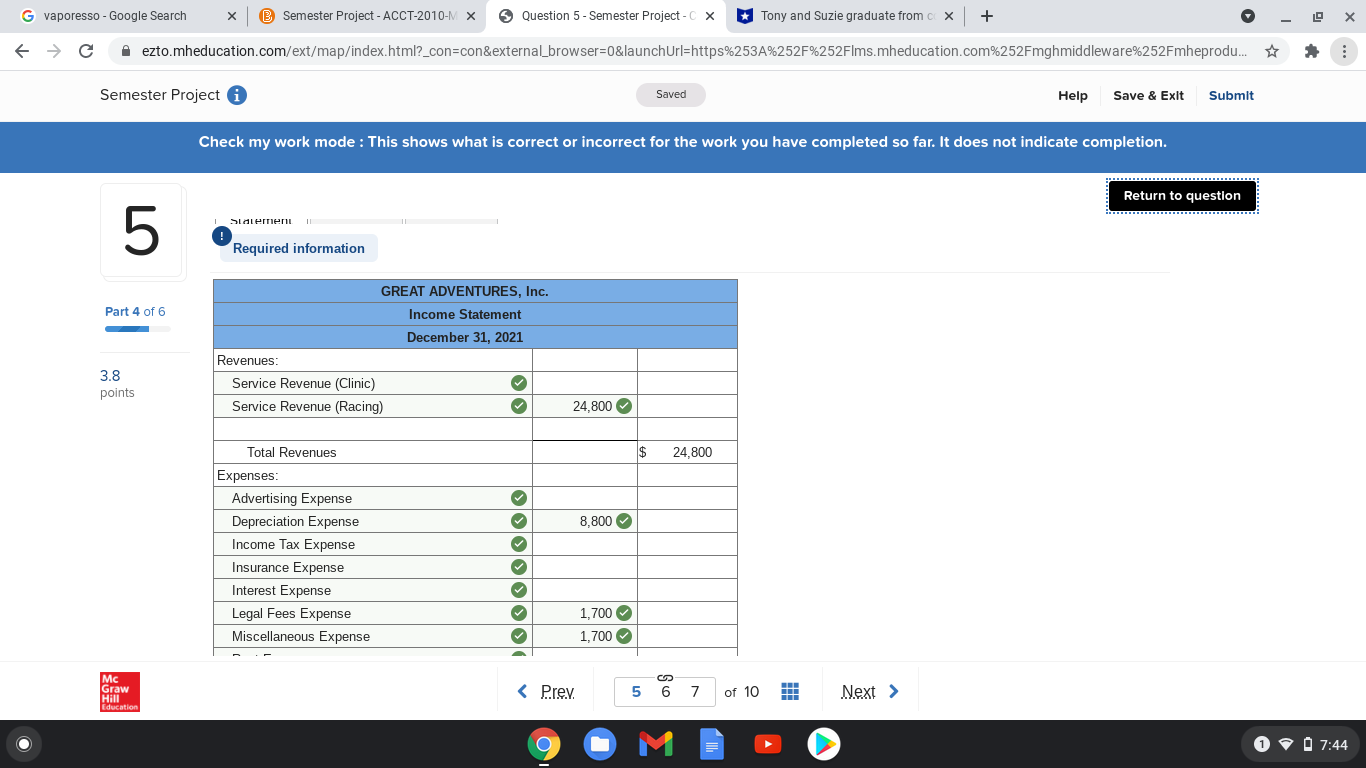This screenshot has width=1366, height=768.
Task: Close the Question 5 Semester Project tab
Action: point(709,16)
